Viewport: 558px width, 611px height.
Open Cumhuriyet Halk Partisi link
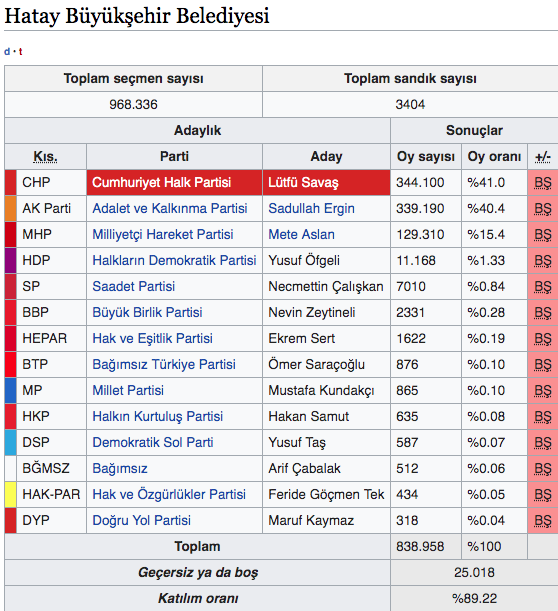pyautogui.click(x=161, y=182)
